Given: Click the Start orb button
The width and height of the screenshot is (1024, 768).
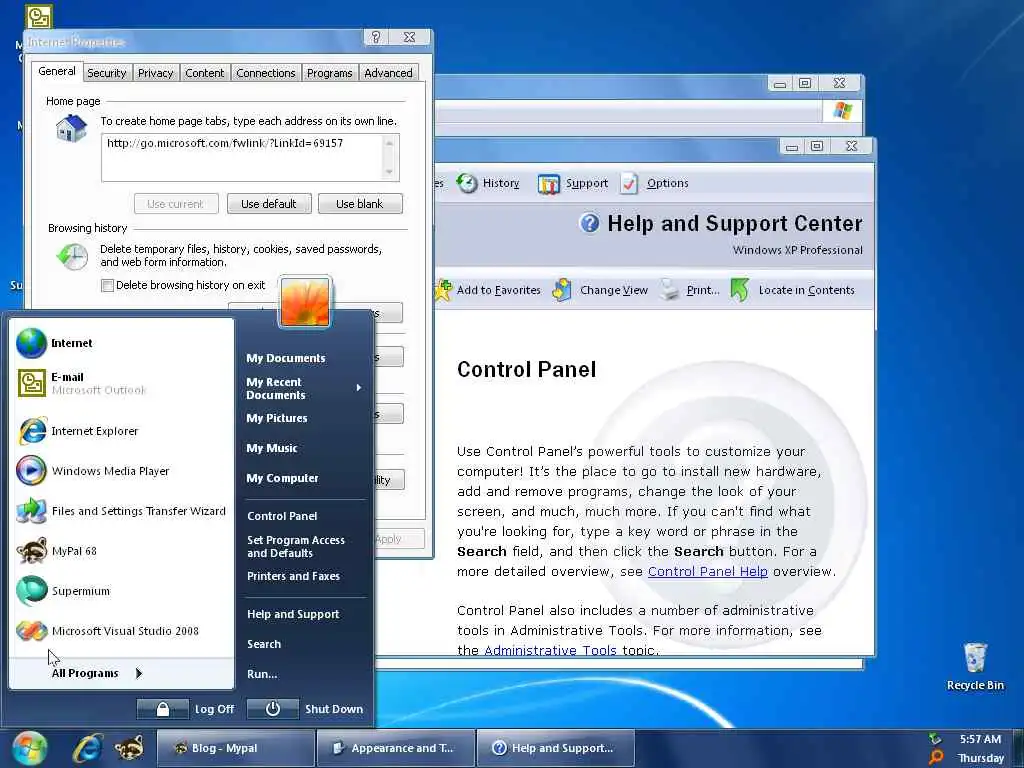Looking at the screenshot, I should (x=29, y=748).
